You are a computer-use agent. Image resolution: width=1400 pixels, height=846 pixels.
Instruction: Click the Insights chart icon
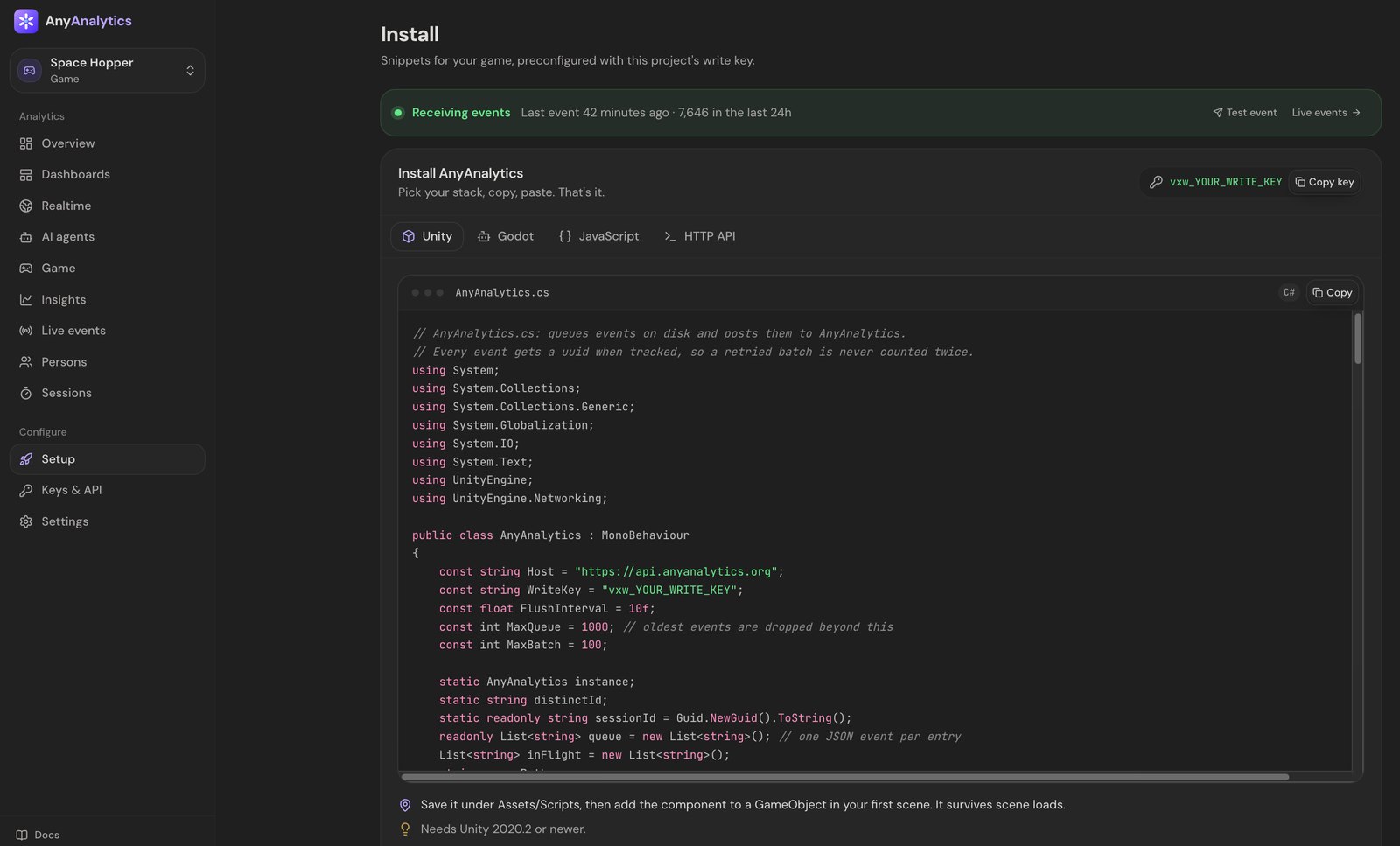26,300
